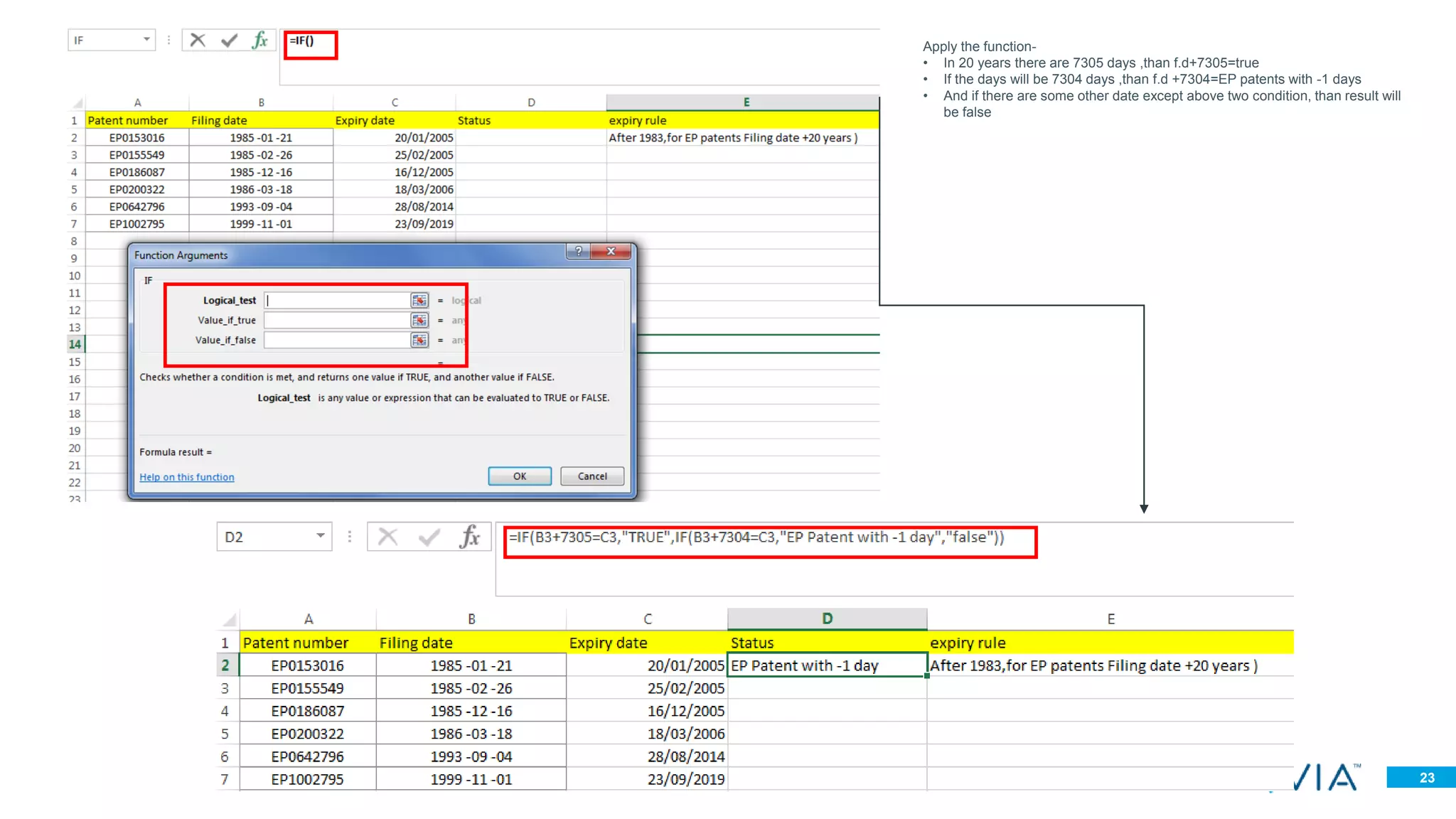Click bottom sheet cell EP1002795

point(308,779)
